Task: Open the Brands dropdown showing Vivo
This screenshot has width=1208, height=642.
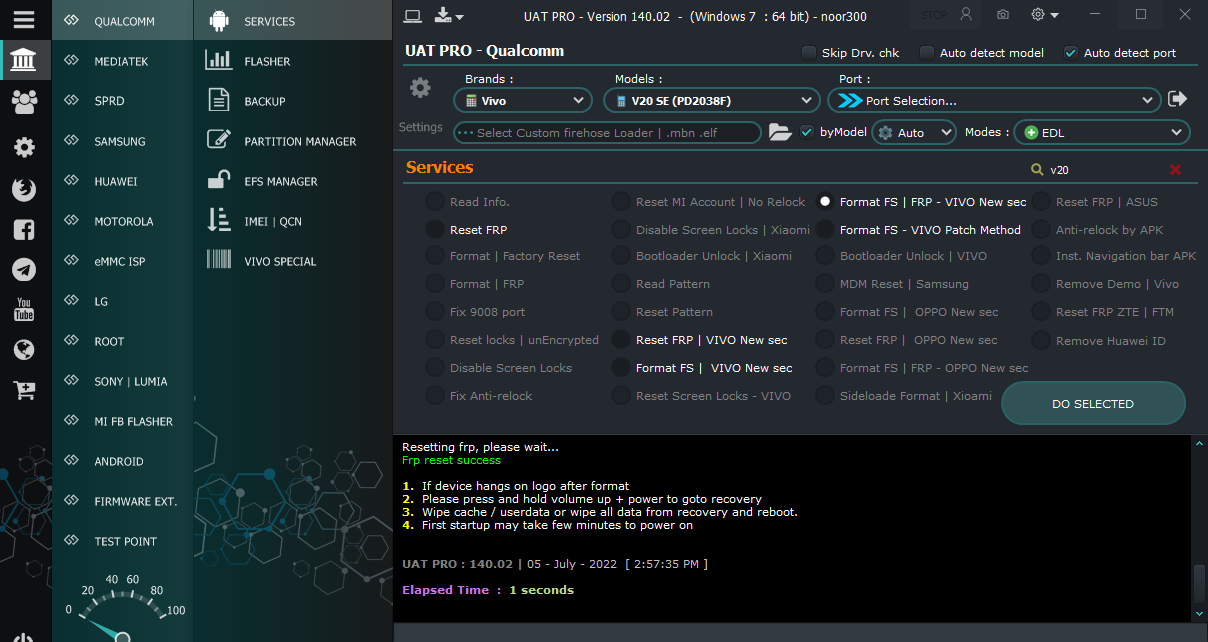Action: [524, 100]
